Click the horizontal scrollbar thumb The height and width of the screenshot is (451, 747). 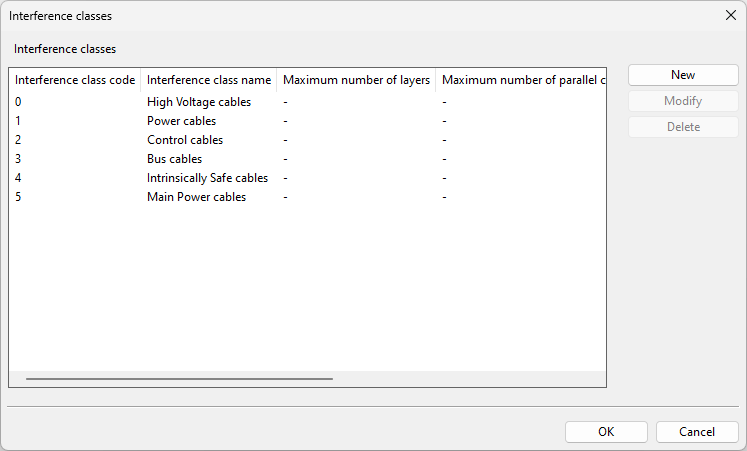pyautogui.click(x=179, y=379)
